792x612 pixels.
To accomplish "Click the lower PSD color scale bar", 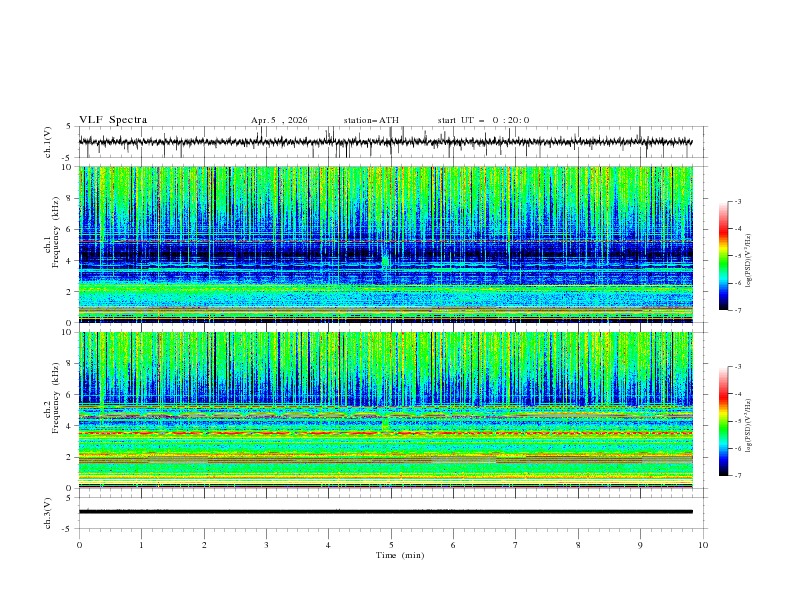I will tap(723, 421).
